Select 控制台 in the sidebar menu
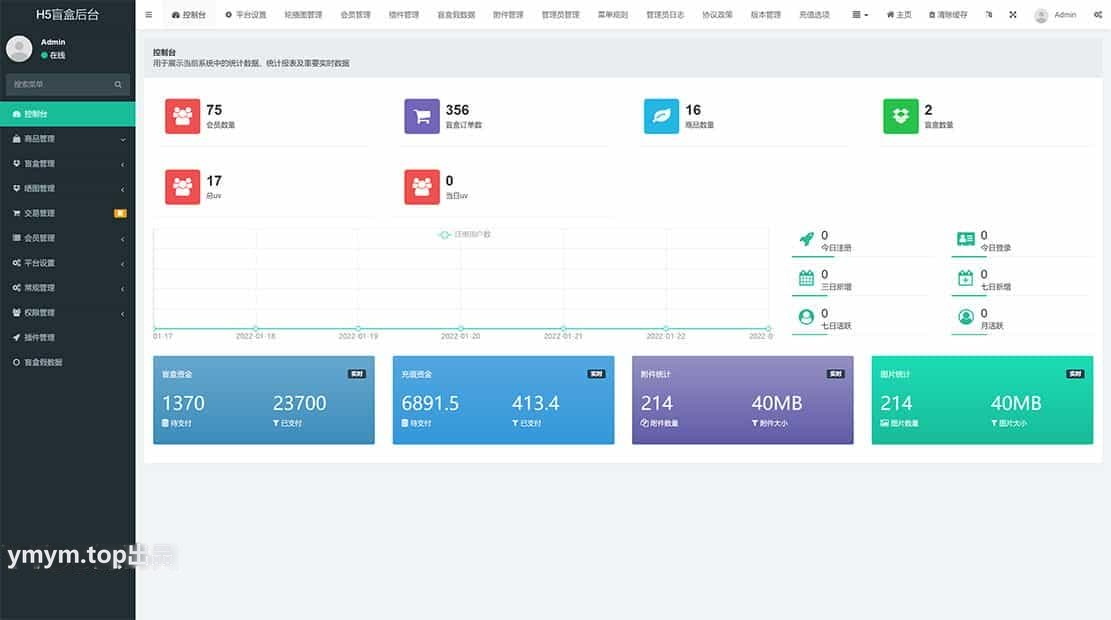The image size is (1111, 620). point(68,114)
